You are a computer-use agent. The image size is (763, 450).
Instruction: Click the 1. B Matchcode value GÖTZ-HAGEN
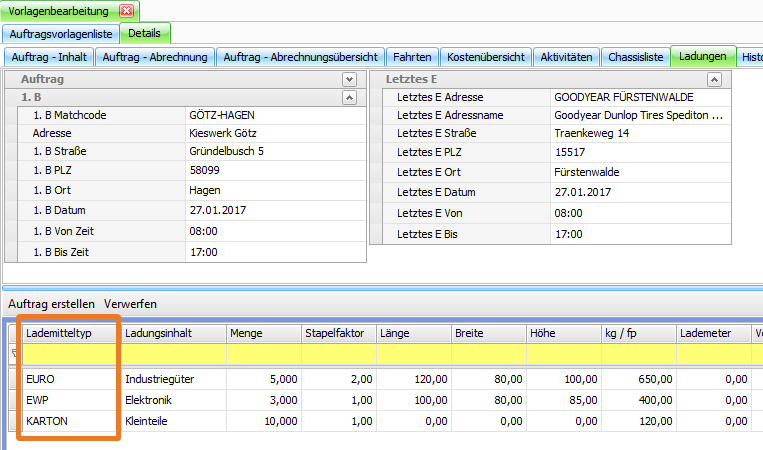coord(275,115)
